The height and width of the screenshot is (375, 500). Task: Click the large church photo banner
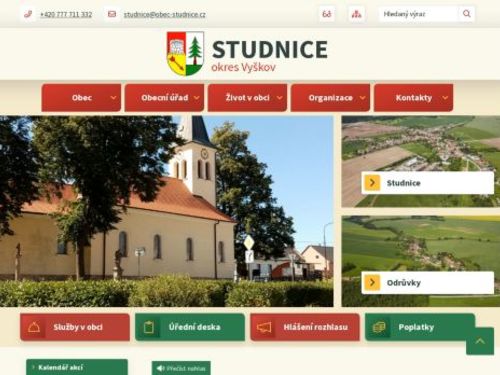[166, 211]
